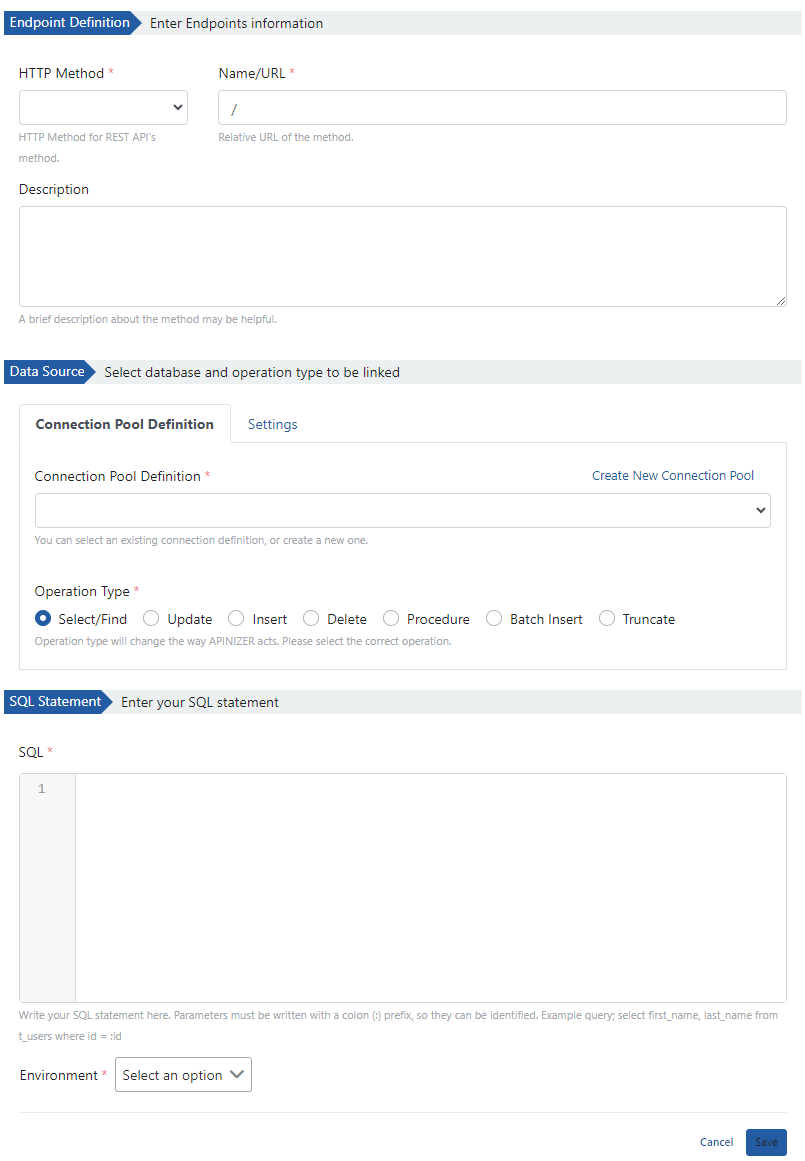This screenshot has width=805, height=1161.
Task: Choose the Insert radio button
Action: point(237,619)
